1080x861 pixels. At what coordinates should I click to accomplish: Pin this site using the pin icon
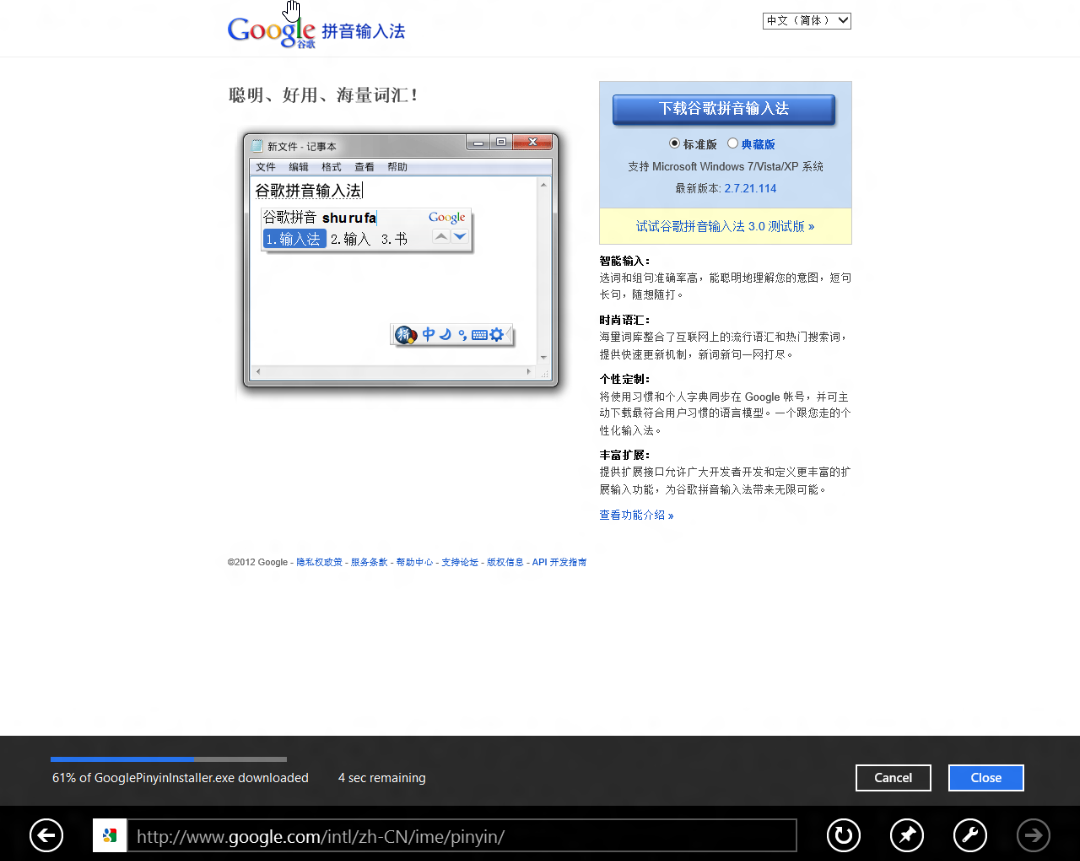(906, 836)
